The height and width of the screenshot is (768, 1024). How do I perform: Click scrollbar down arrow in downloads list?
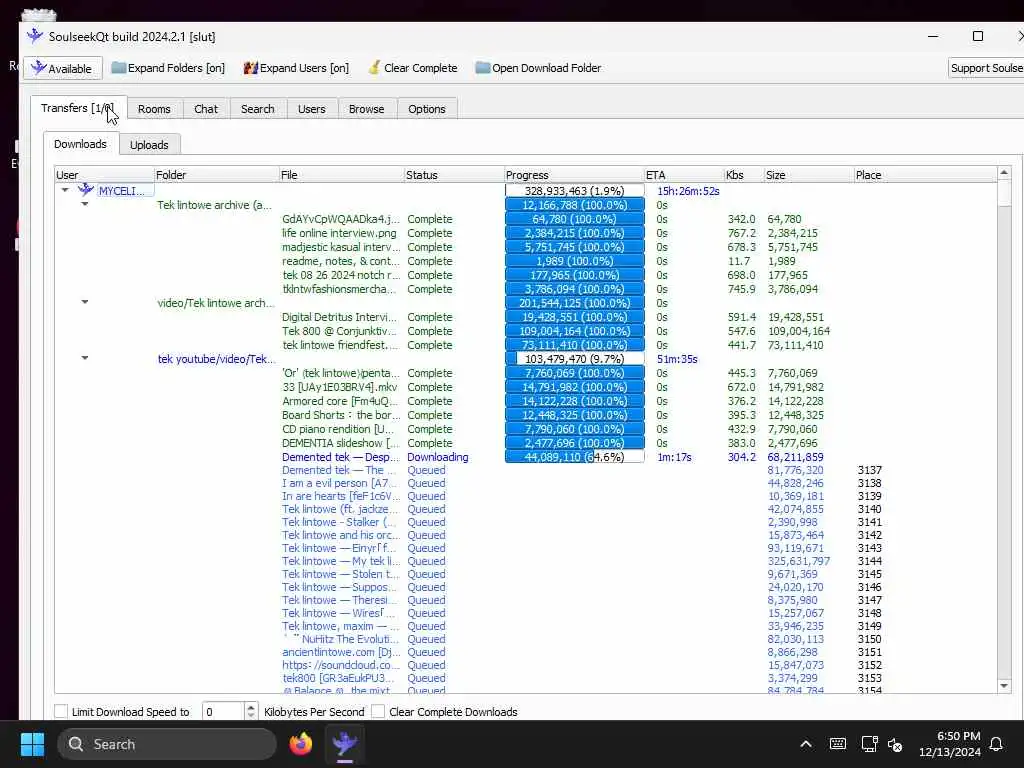tap(1004, 685)
